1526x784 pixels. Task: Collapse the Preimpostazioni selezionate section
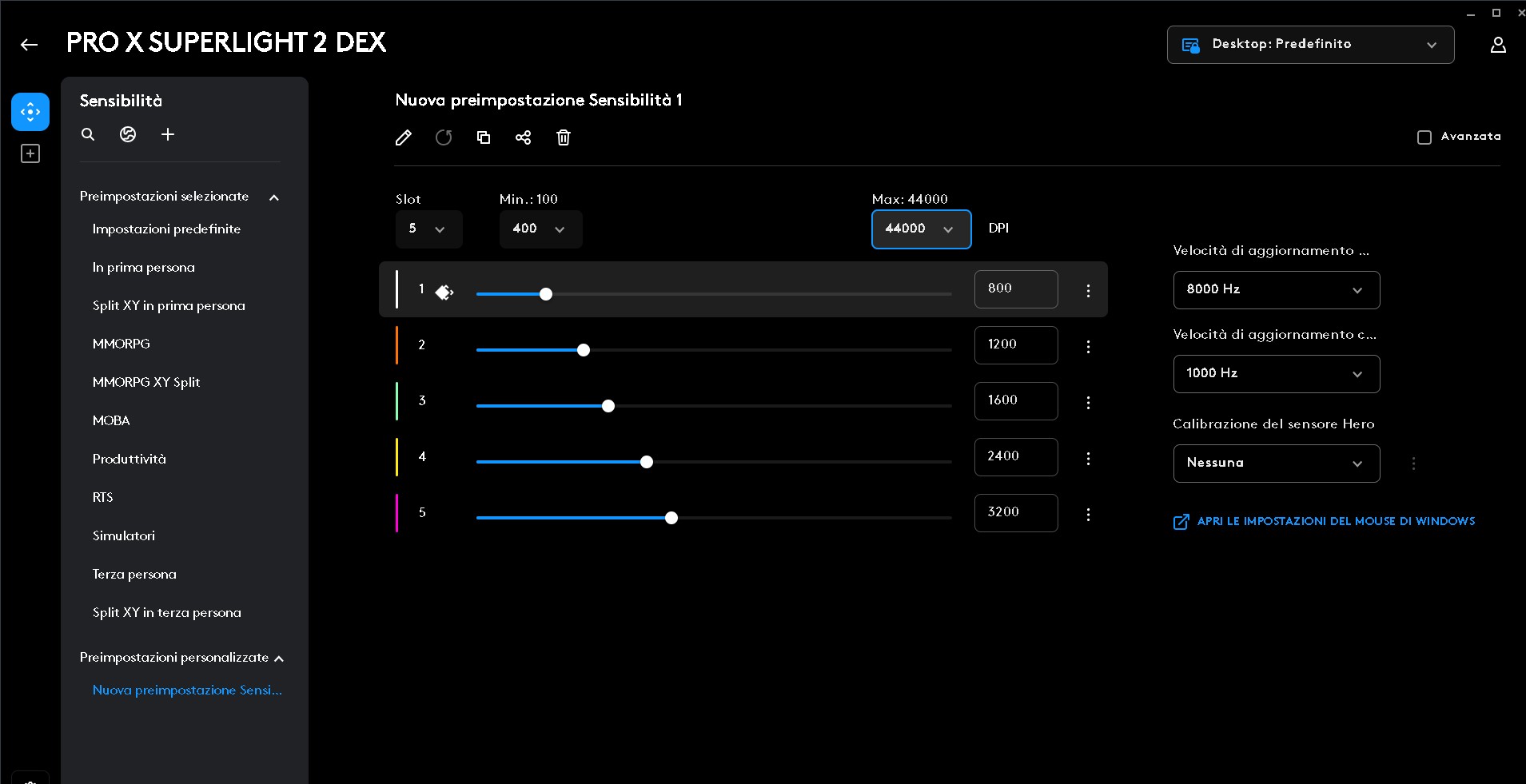[x=274, y=197]
